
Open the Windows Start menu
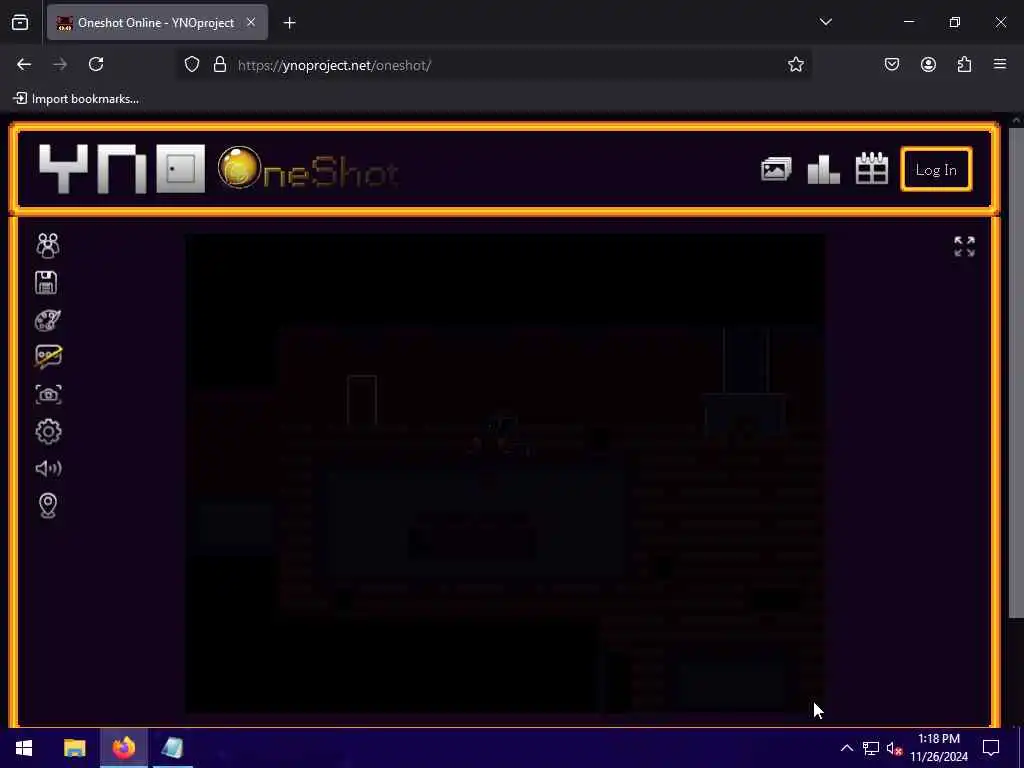24,748
